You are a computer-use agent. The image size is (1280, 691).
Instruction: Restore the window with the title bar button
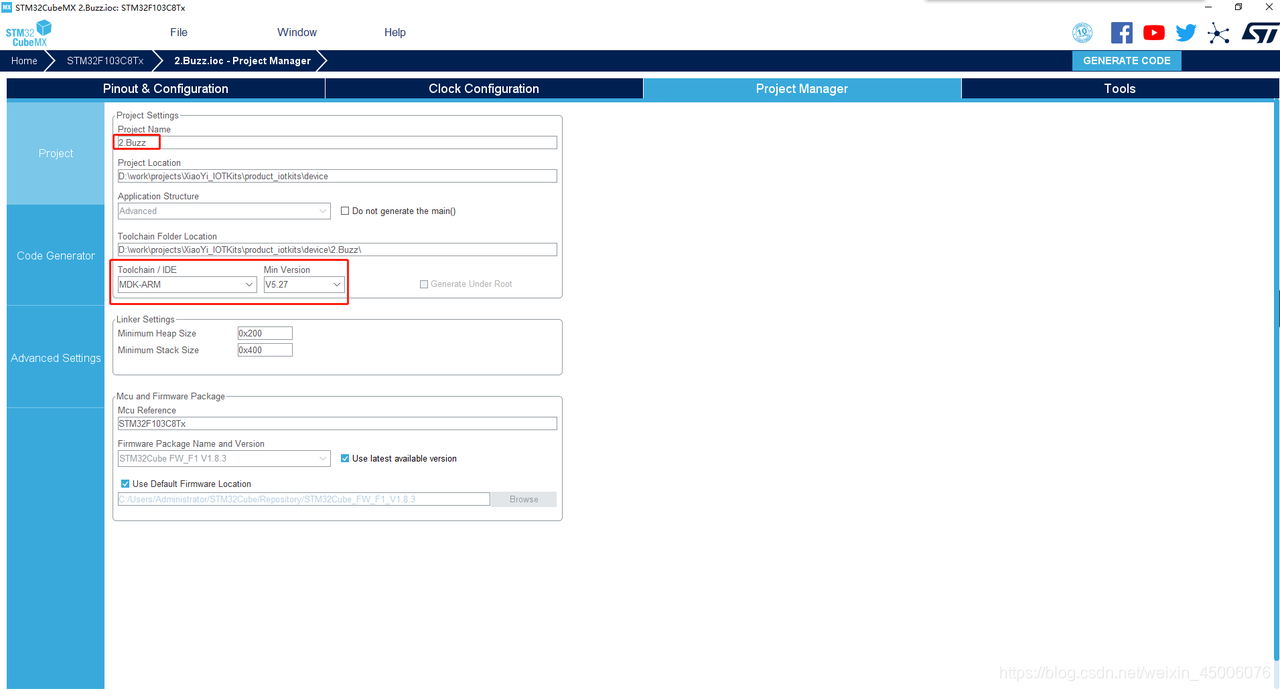click(1238, 7)
